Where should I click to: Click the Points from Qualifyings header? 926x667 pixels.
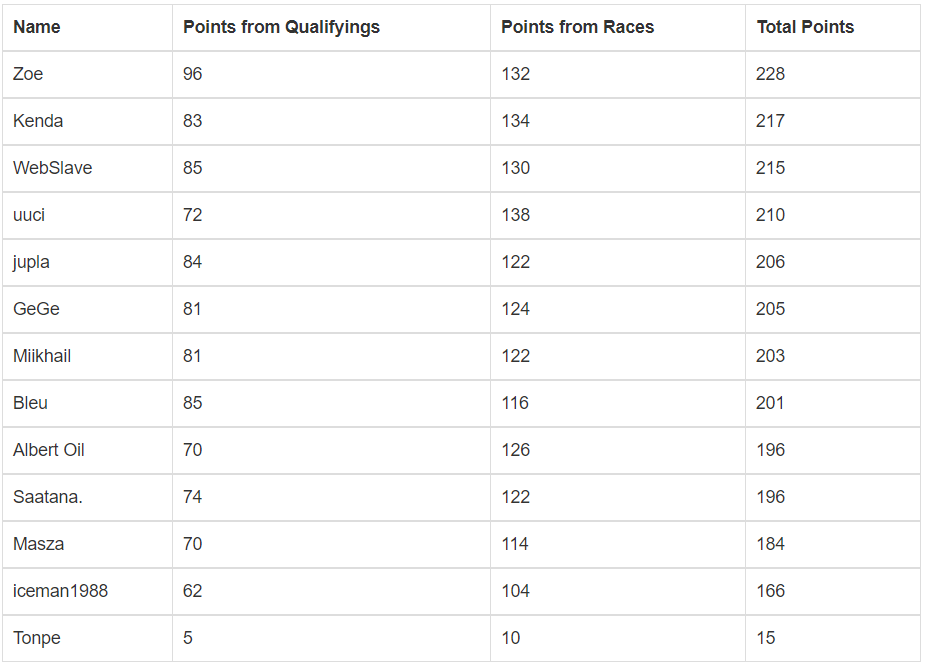pyautogui.click(x=281, y=27)
